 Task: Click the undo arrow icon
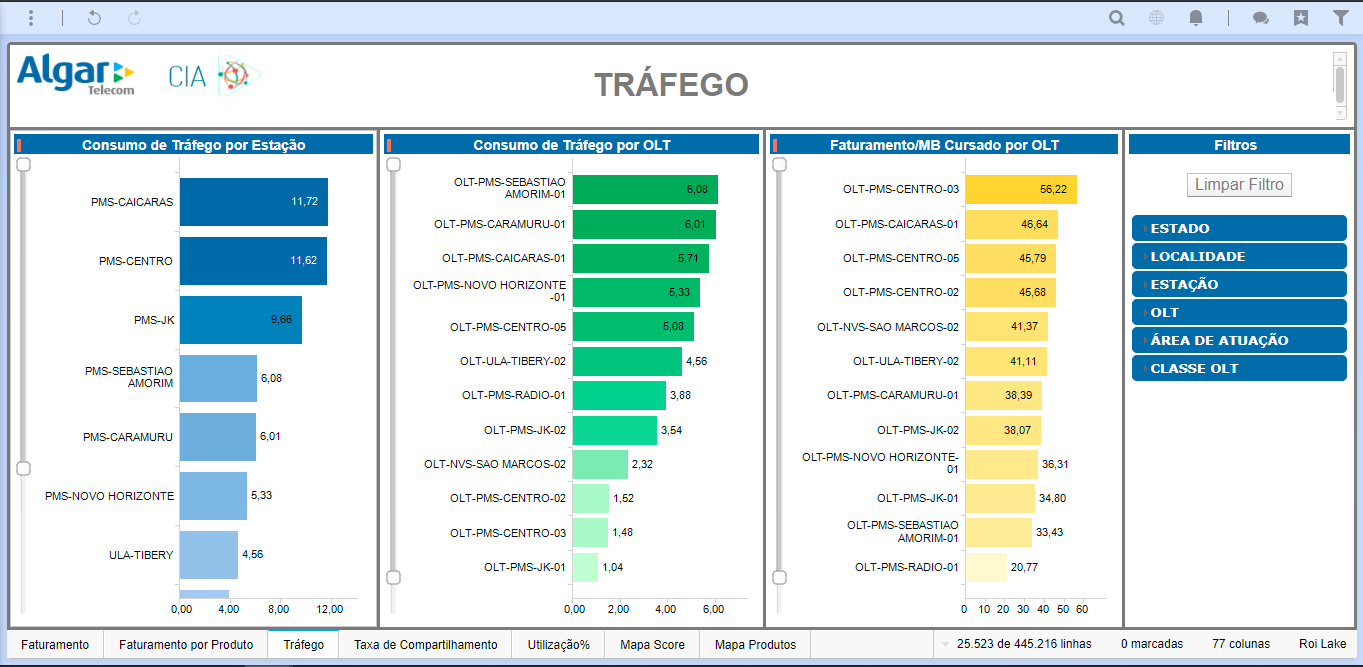[x=94, y=18]
